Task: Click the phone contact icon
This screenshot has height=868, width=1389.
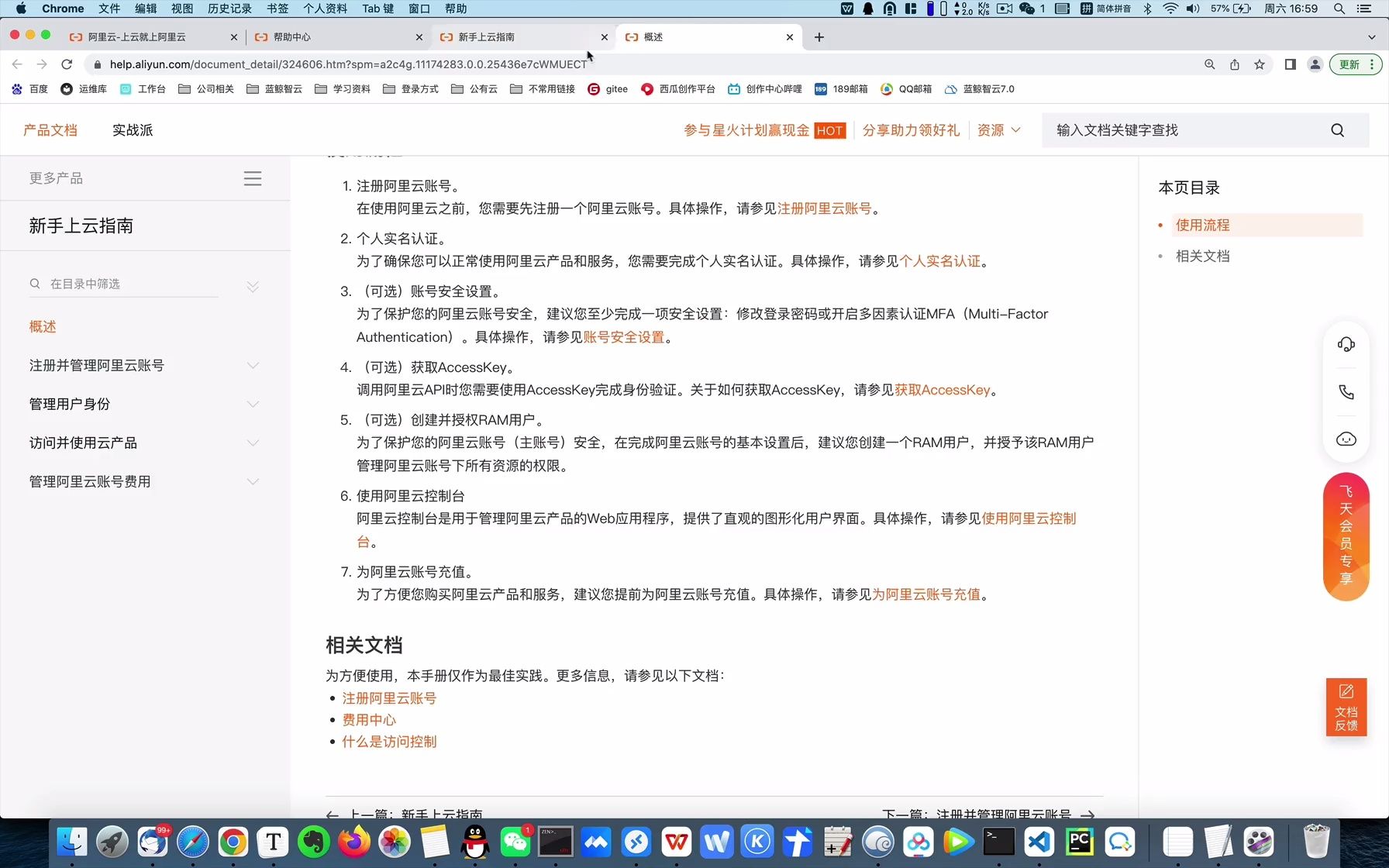Action: pyautogui.click(x=1346, y=391)
